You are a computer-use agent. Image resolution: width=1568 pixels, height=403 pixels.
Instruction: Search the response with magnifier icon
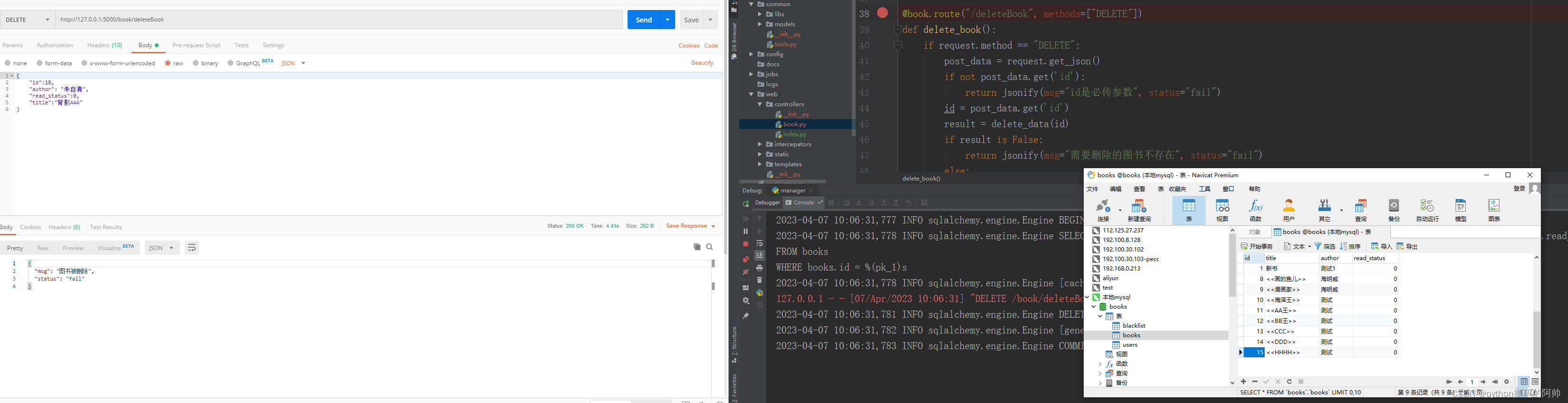[x=710, y=247]
